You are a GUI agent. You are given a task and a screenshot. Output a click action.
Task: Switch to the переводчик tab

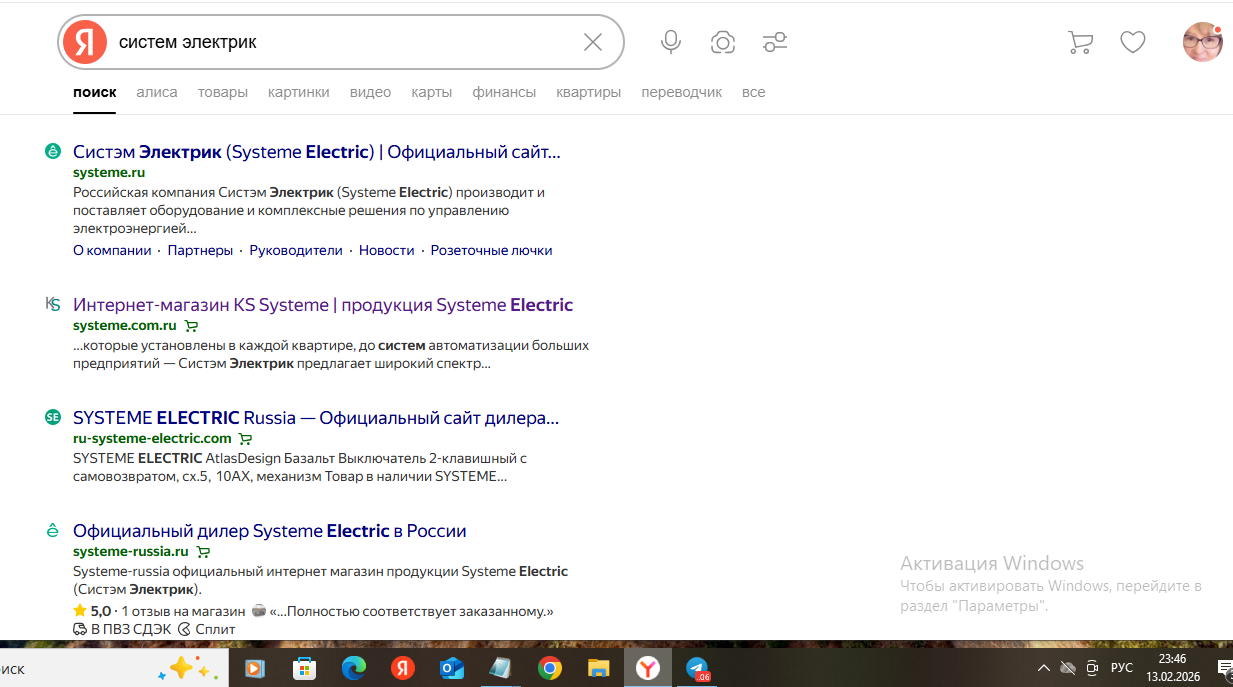point(682,92)
